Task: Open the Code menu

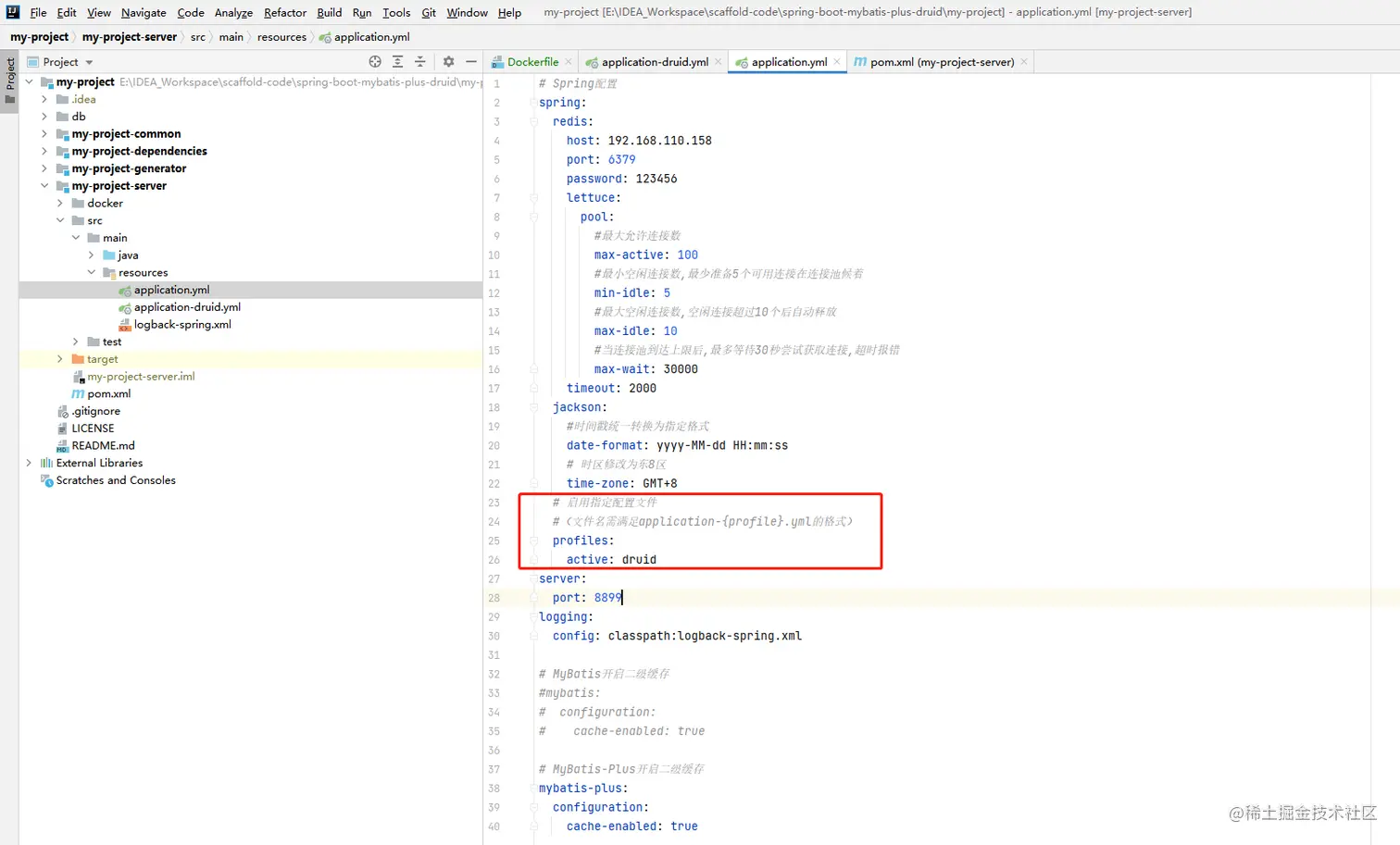Action: (x=191, y=12)
